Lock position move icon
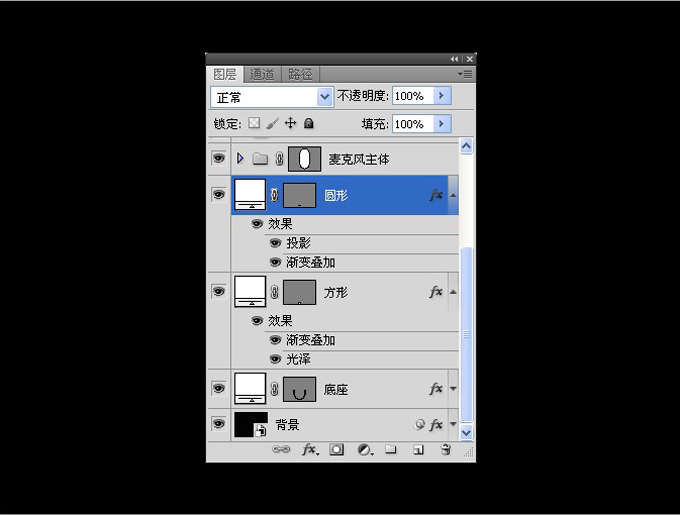Image resolution: width=680 pixels, height=515 pixels. (x=290, y=123)
